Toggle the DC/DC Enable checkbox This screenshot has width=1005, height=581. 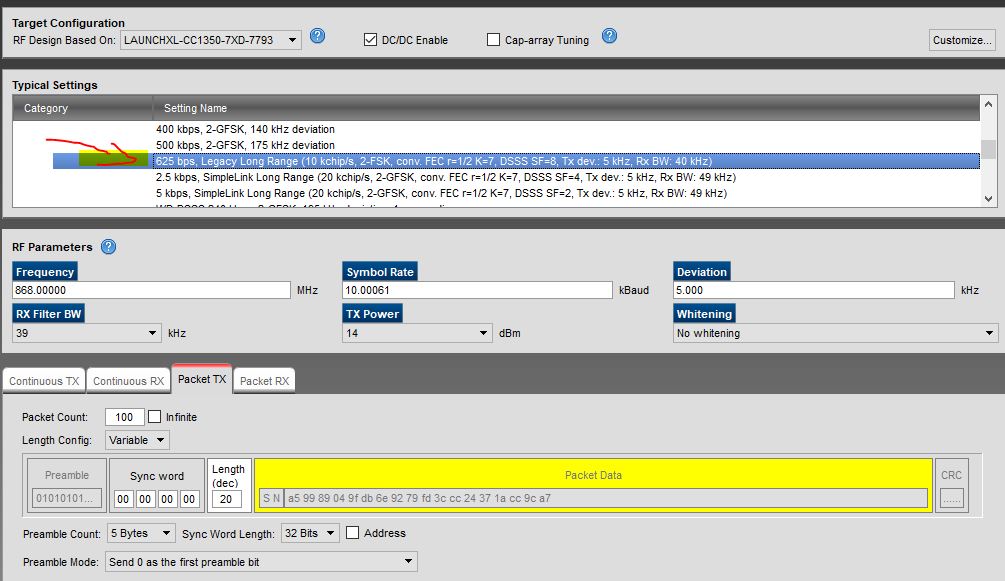click(370, 40)
